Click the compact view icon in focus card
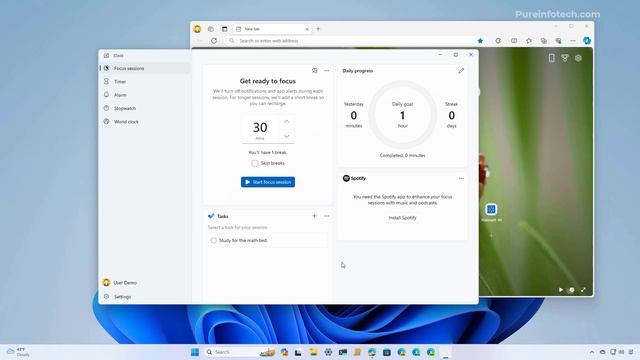 pos(315,71)
